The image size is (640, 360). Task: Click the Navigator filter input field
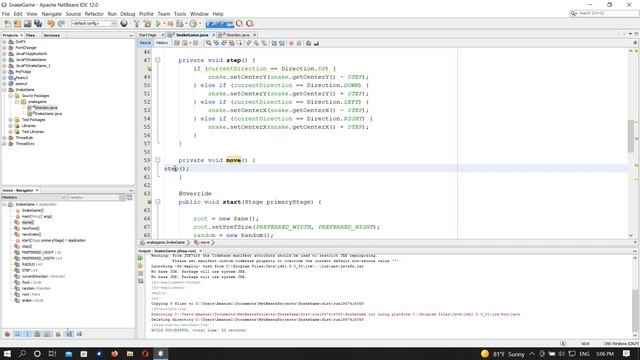[x=94, y=198]
